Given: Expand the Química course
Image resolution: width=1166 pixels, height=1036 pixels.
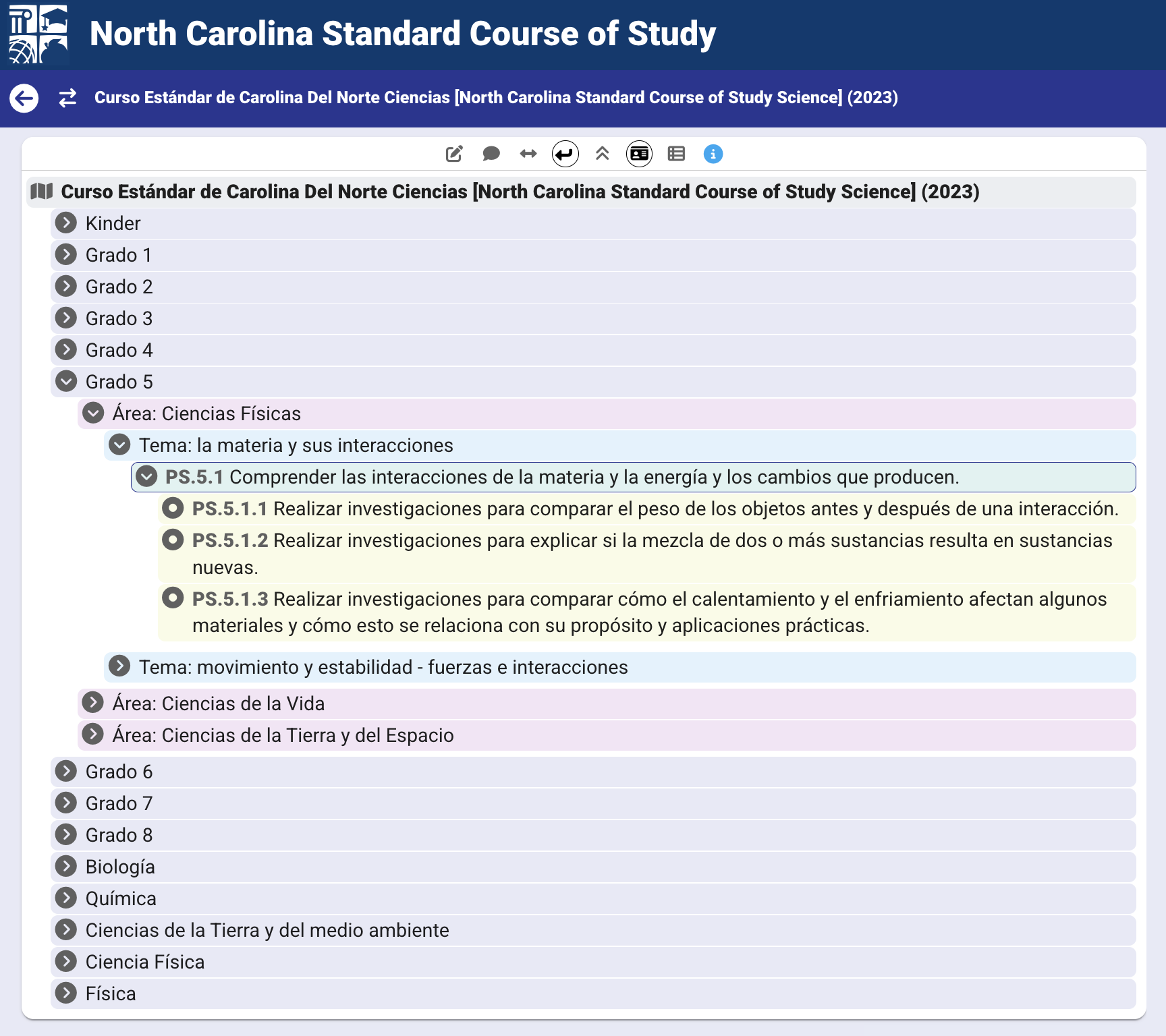Looking at the screenshot, I should tap(66, 898).
